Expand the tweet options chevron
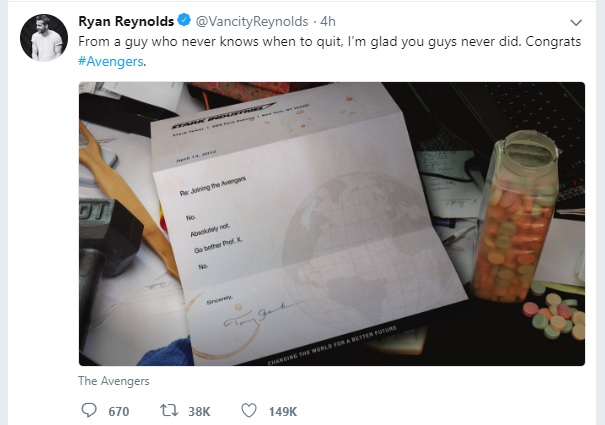Screen dimensions: 605x425 pyautogui.click(x=575, y=21)
